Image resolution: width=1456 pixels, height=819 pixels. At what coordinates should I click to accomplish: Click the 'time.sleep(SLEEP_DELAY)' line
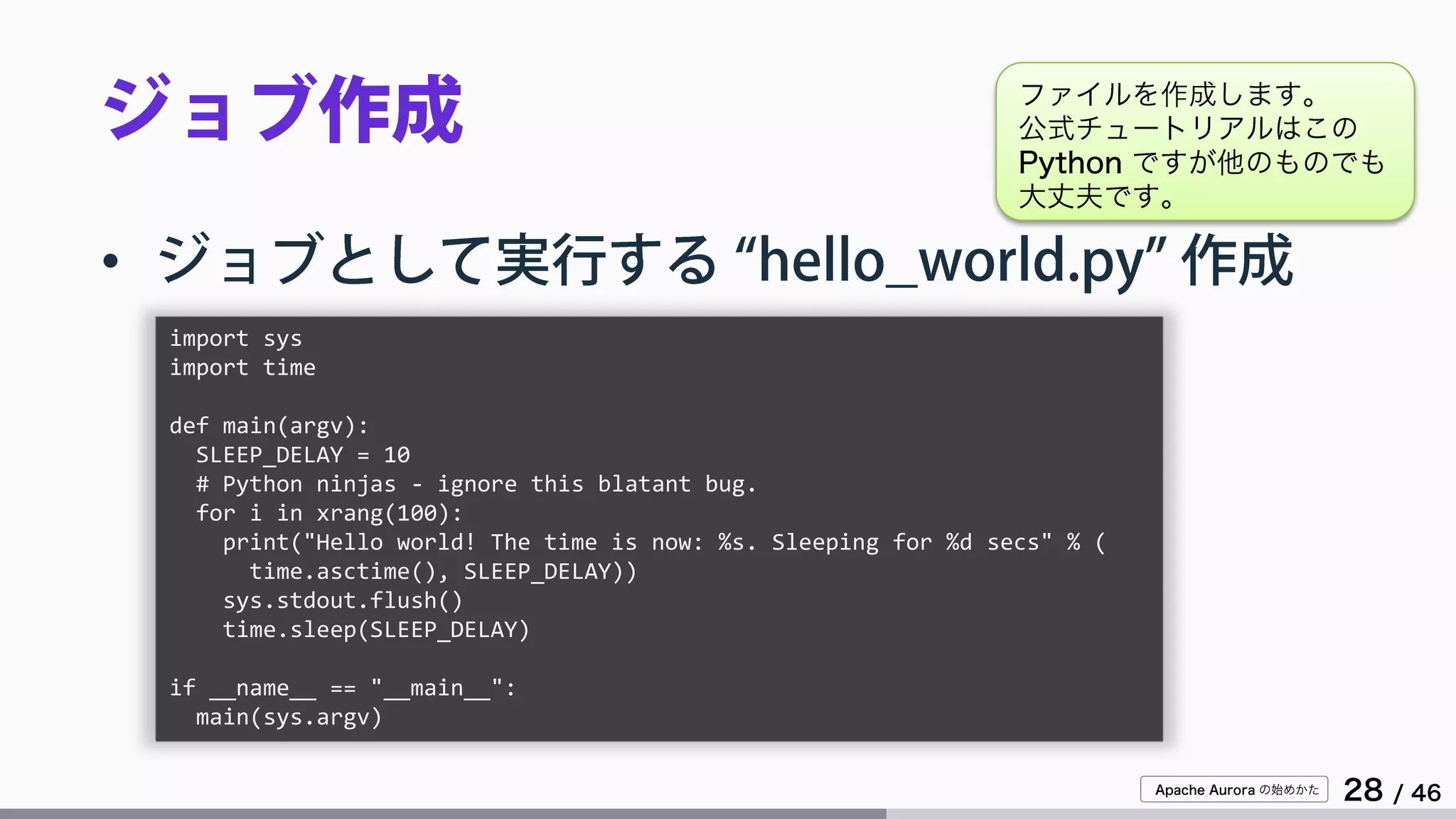pos(376,630)
